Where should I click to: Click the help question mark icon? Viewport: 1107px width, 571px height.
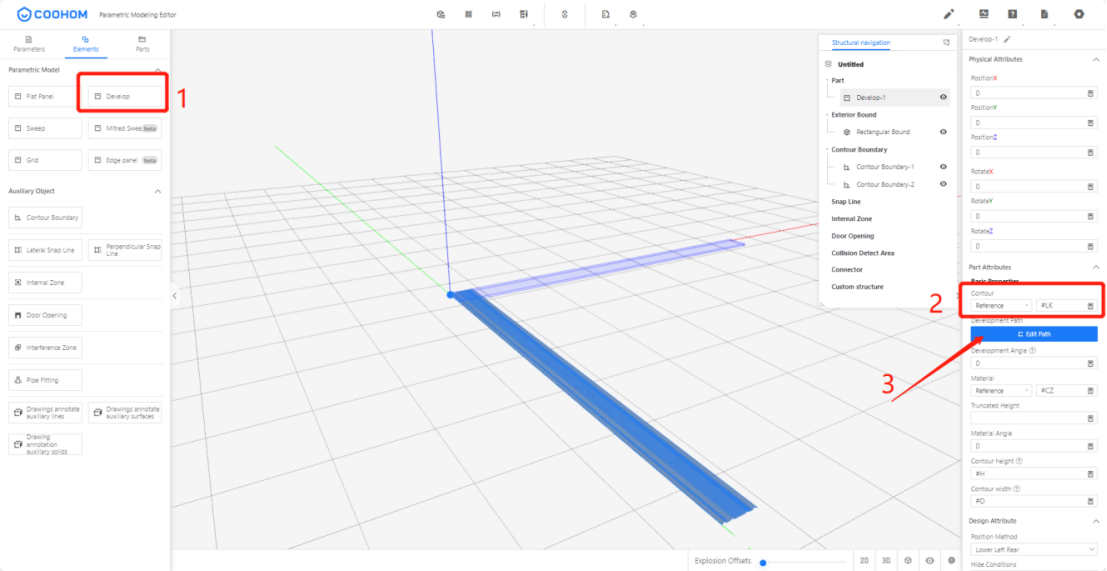[x=1012, y=14]
